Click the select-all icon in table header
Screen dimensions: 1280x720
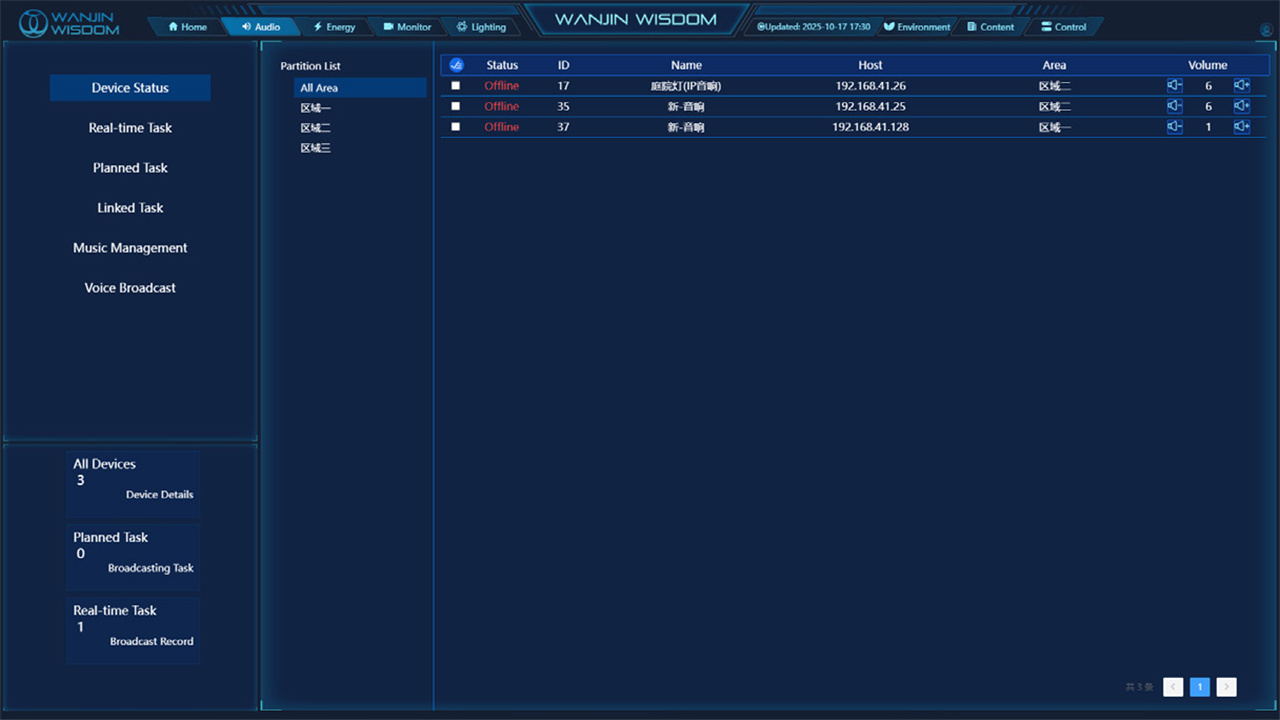(456, 65)
